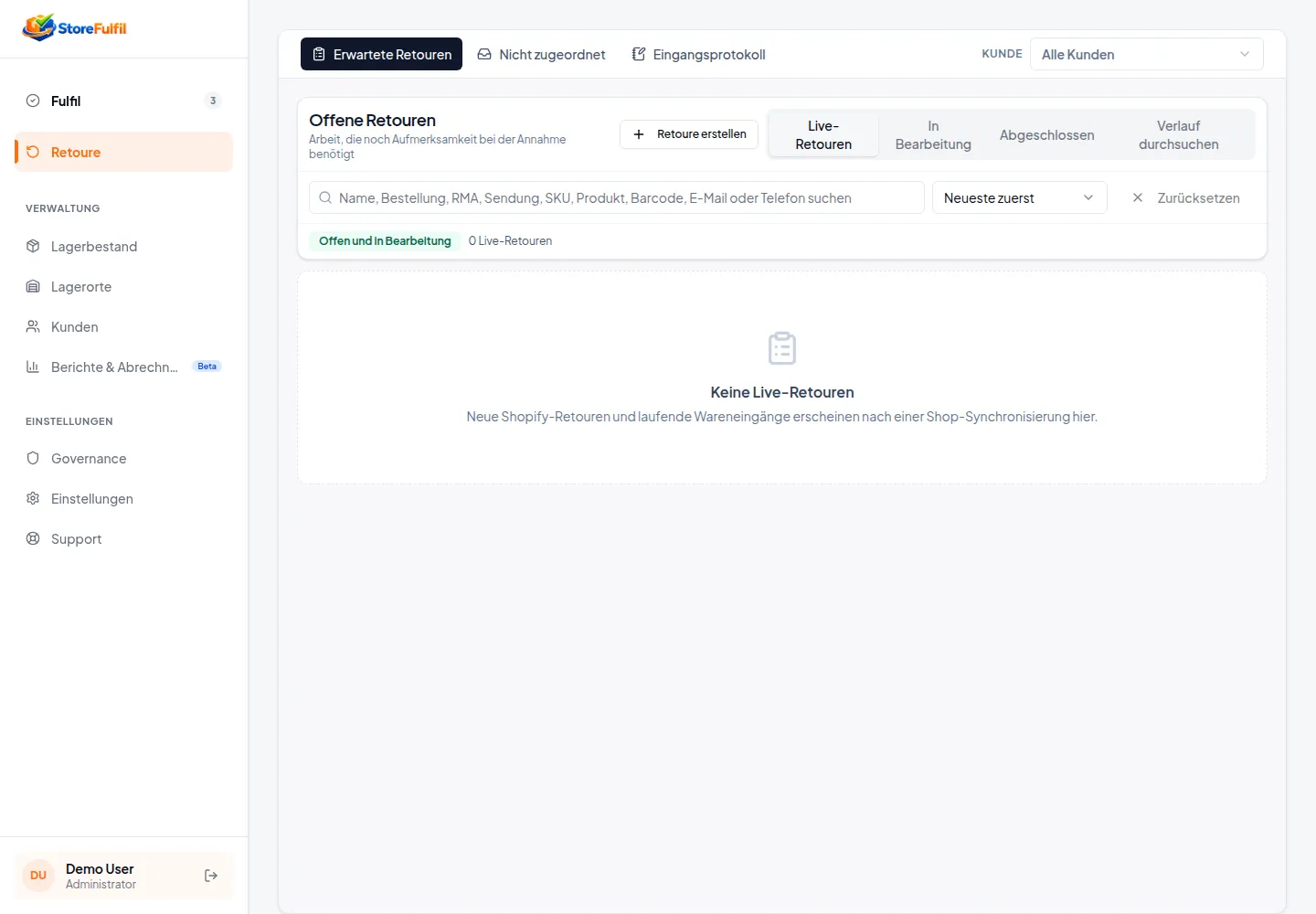Click the StoreFulfil logo
1316x914 pixels.
[x=75, y=27]
